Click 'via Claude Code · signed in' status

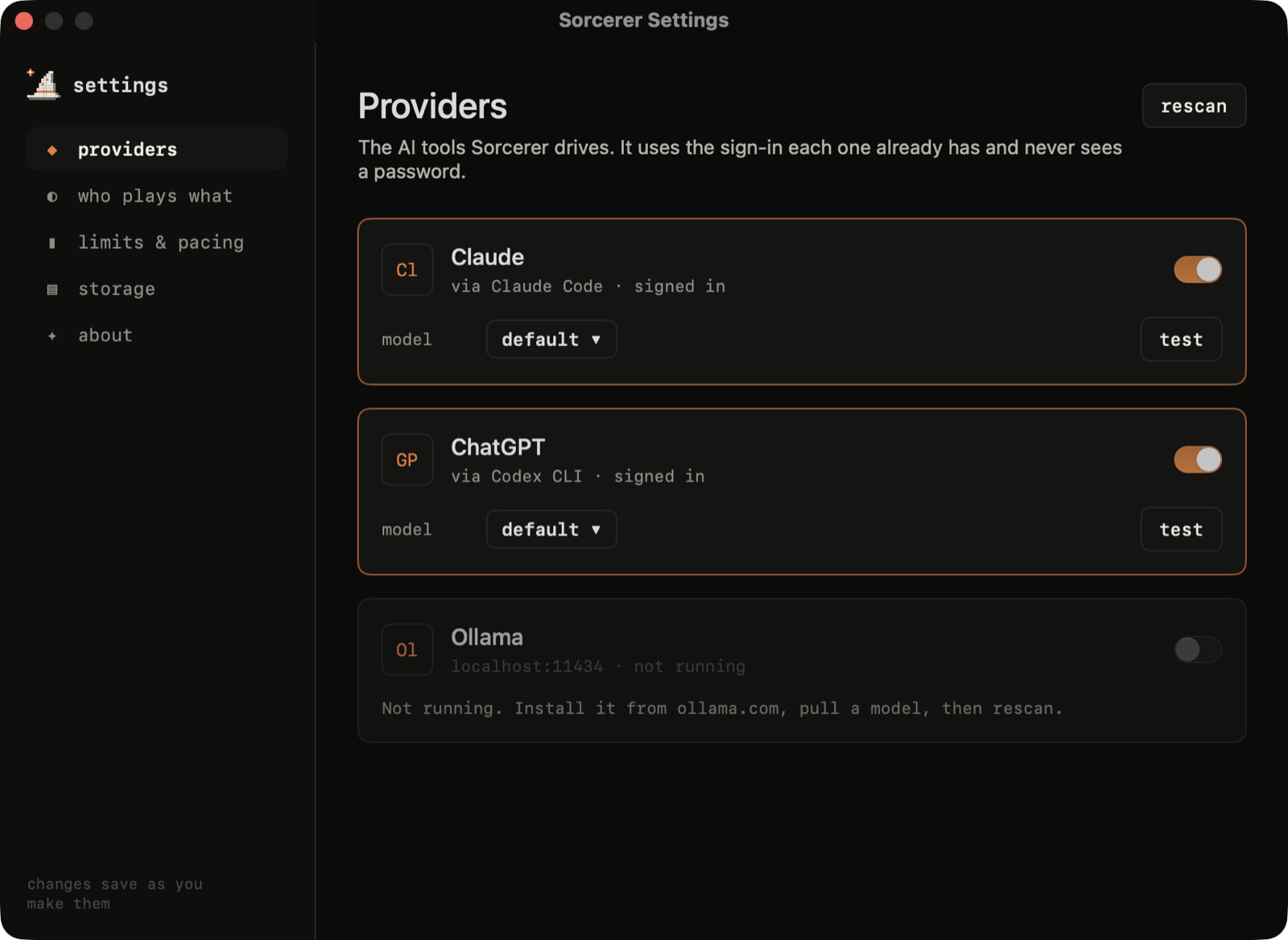tap(588, 287)
